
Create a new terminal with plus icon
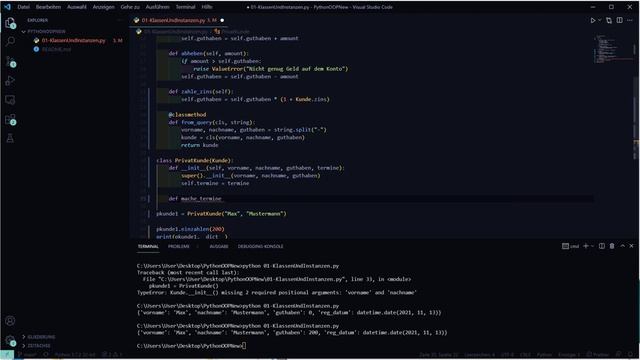coord(586,246)
